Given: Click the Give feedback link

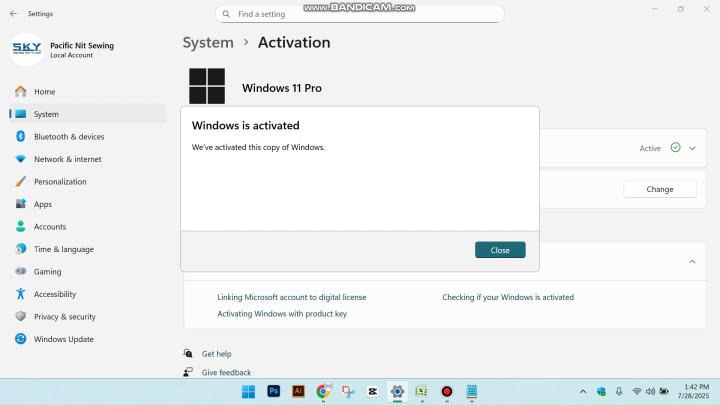Looking at the screenshot, I should point(226,372).
